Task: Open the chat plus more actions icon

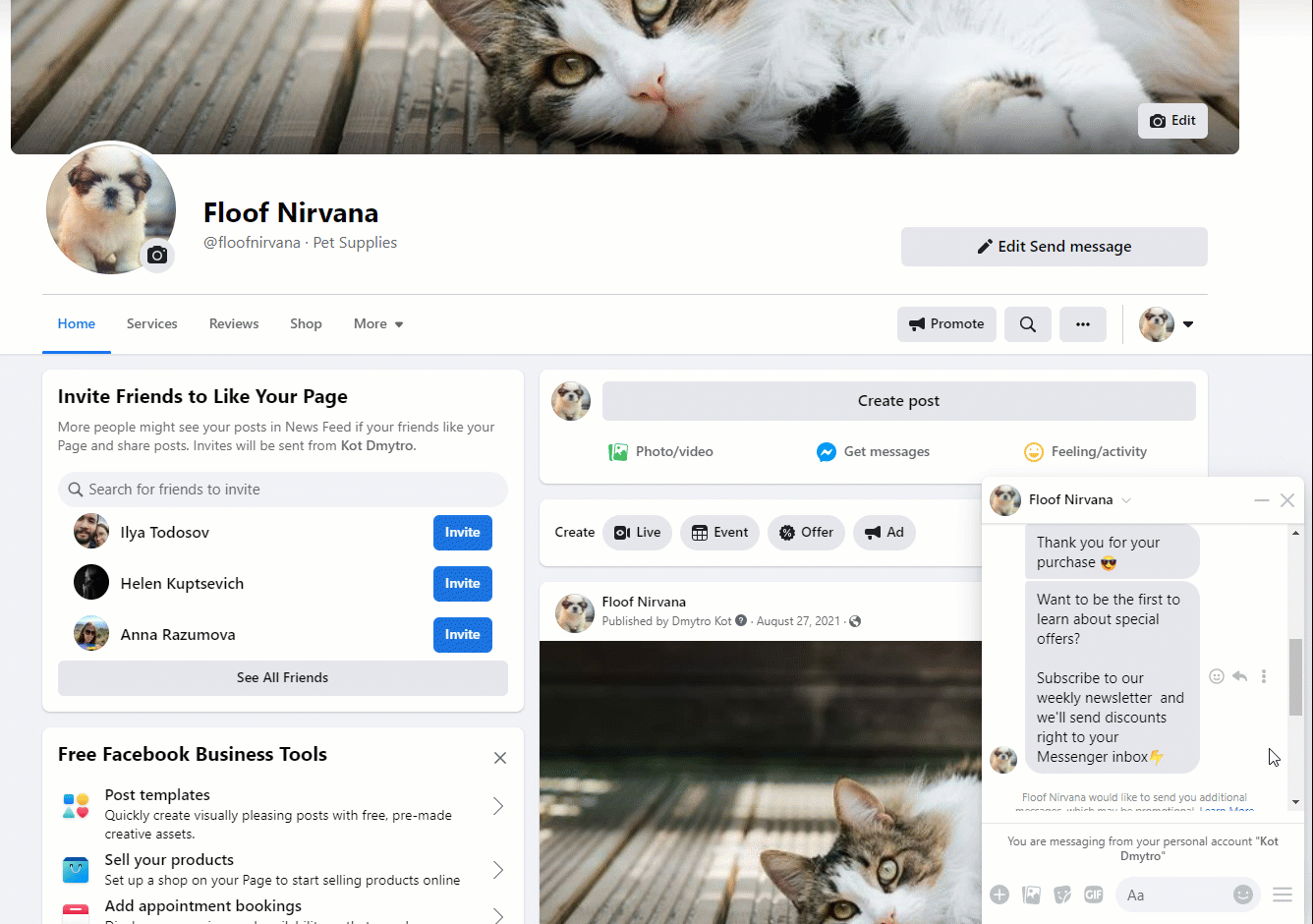Action: click(x=999, y=895)
